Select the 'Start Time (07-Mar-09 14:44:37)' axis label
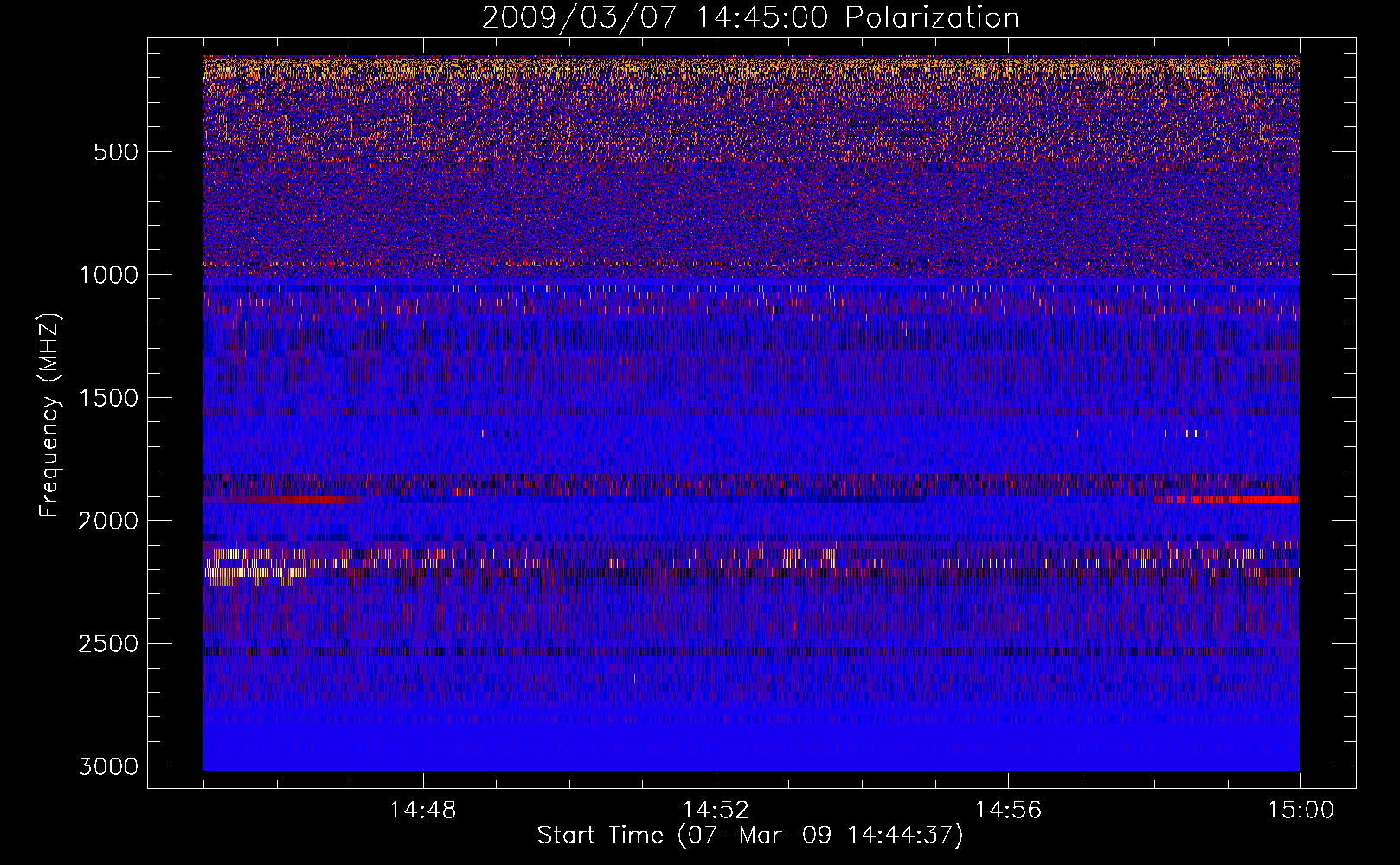The height and width of the screenshot is (865, 1400). [750, 836]
